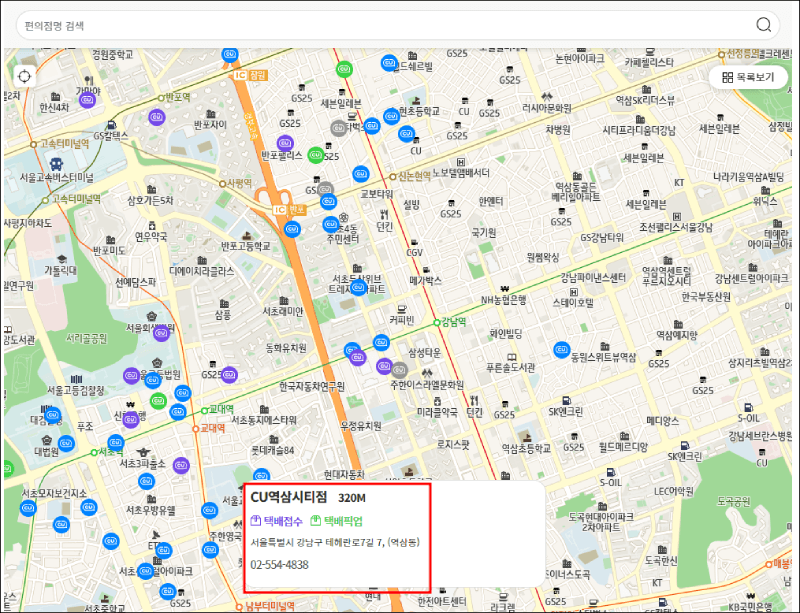Select blue CU marker above 롯데캐슬84 area near 현대자동차
The height and width of the screenshot is (613, 800).
coord(261,475)
